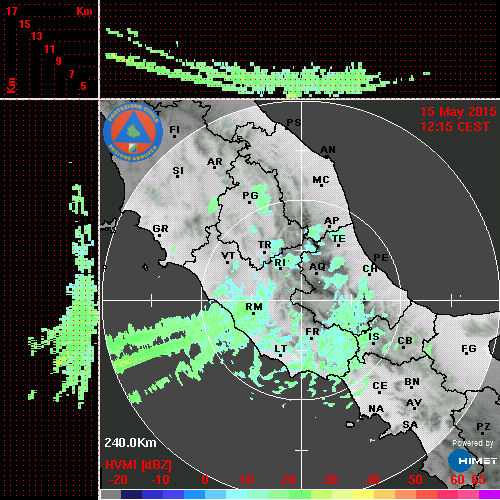This screenshot has height=500, width=500.
Task: Pick the cyan 10 dBZ color swatch
Action: coord(237,494)
